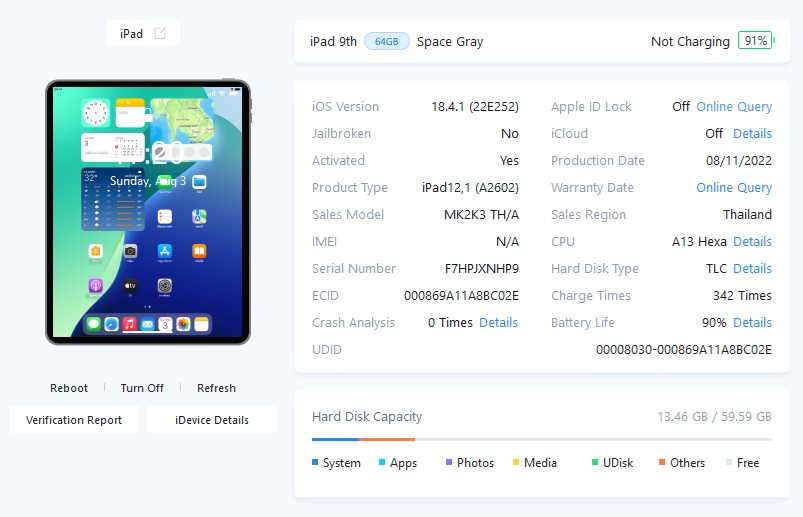Click the green UDisk legend square
The image size is (803, 517).
(595, 462)
